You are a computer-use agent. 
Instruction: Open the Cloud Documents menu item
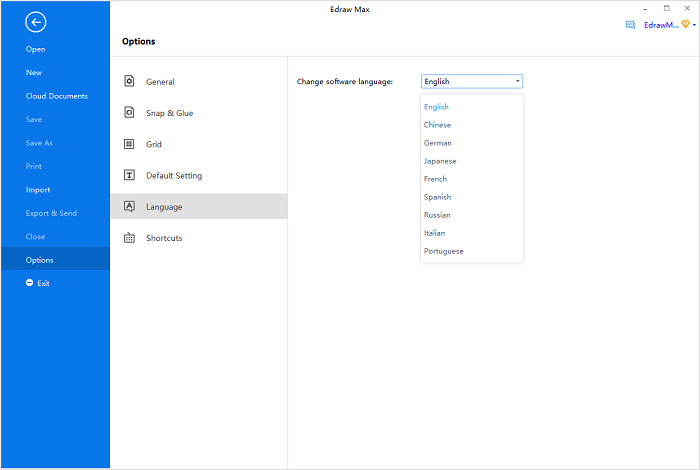(x=56, y=96)
